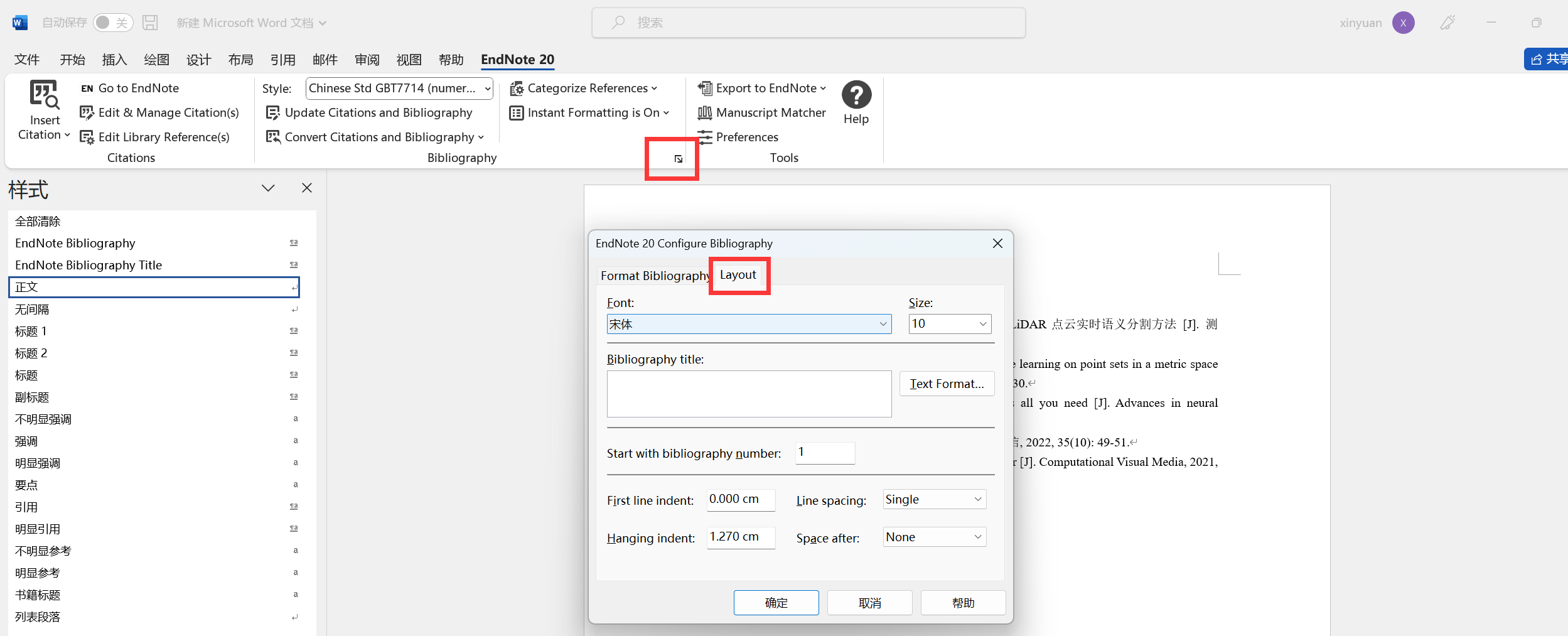Click Start with bibliography number field

tap(825, 453)
